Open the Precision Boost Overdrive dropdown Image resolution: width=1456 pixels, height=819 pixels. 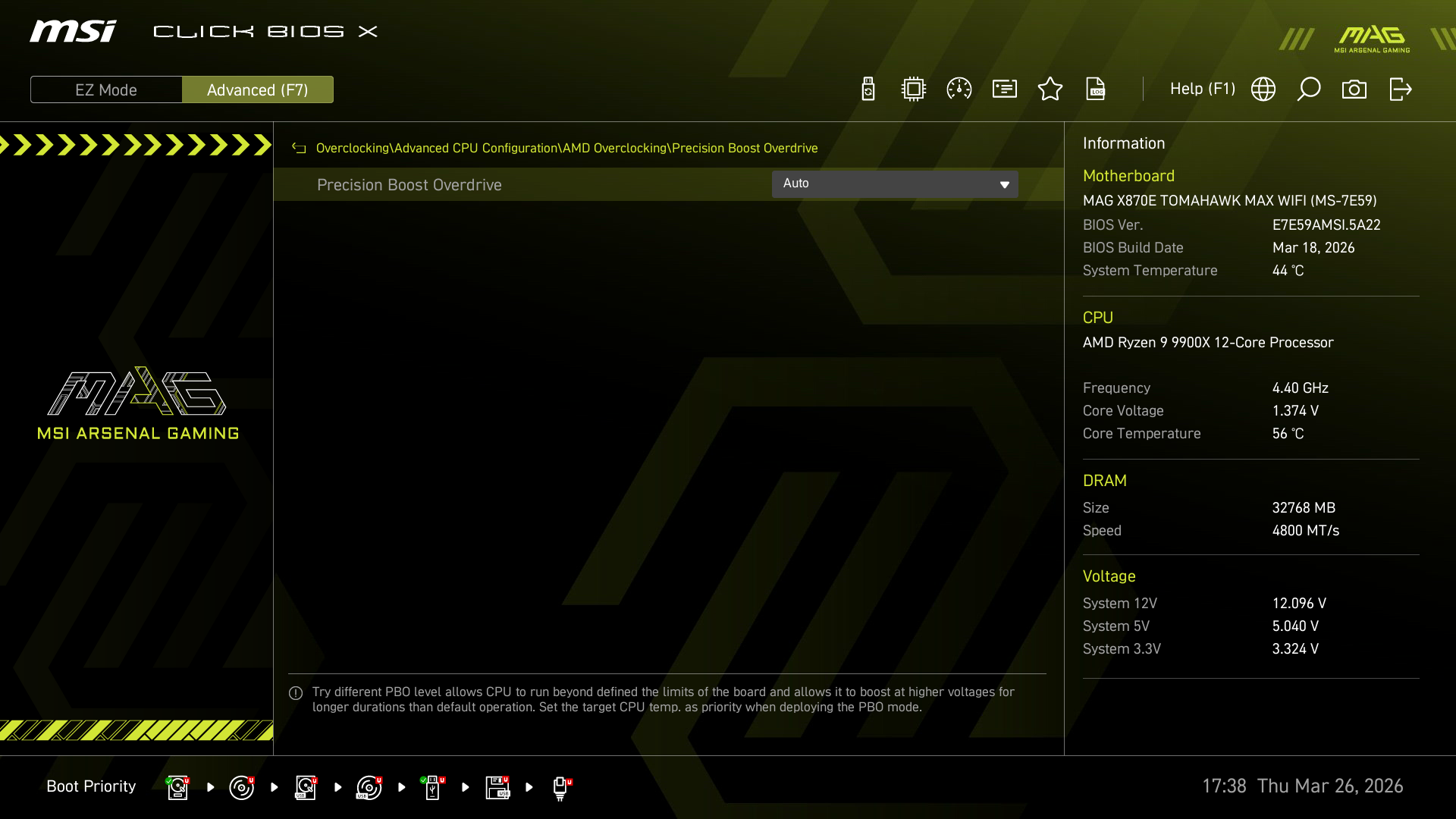[895, 184]
